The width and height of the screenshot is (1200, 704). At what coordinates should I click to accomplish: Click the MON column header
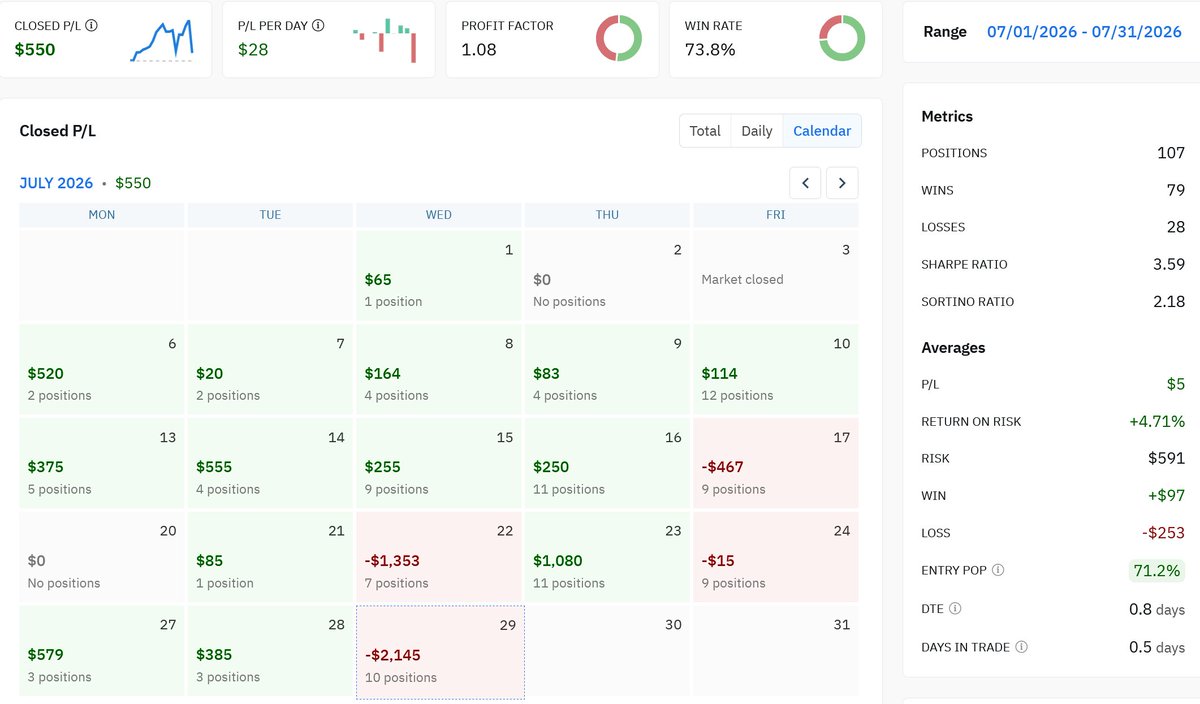tap(102, 215)
